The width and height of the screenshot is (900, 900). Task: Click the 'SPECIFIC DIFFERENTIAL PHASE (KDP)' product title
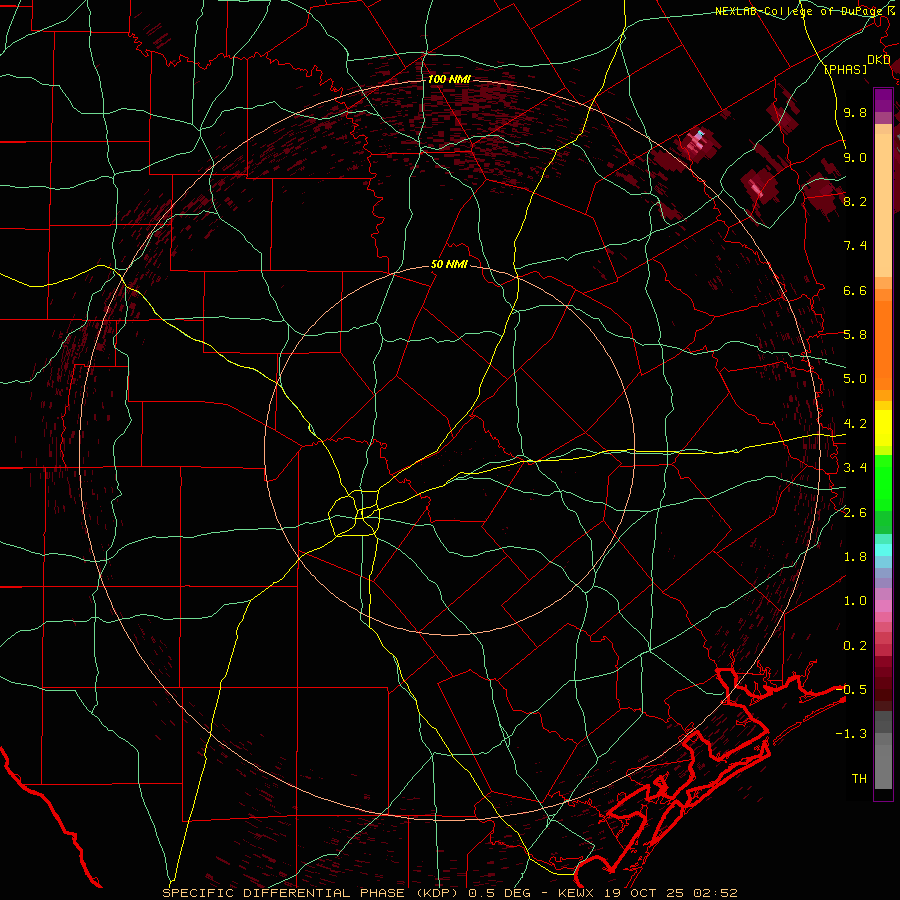pyautogui.click(x=309, y=893)
